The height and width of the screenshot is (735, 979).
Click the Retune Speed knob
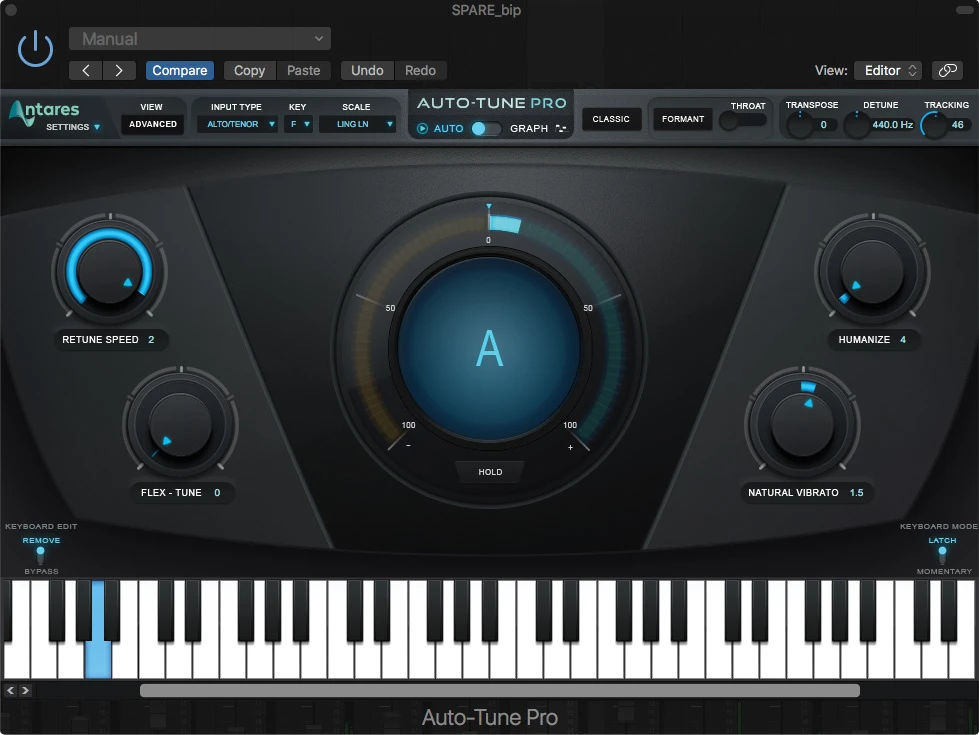(x=110, y=270)
